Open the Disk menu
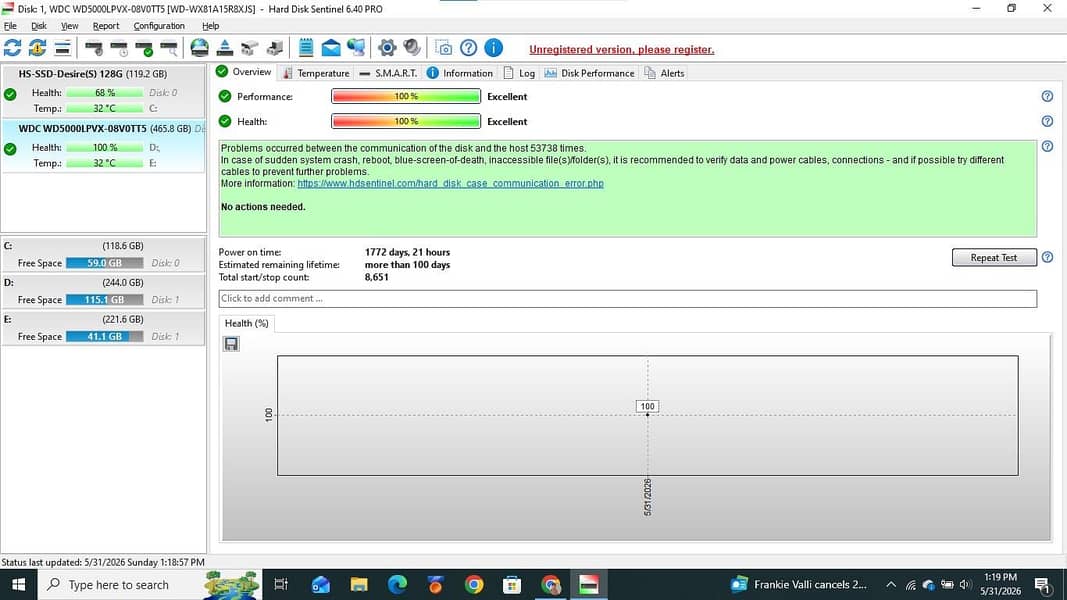The height and width of the screenshot is (600, 1067). click(x=39, y=26)
